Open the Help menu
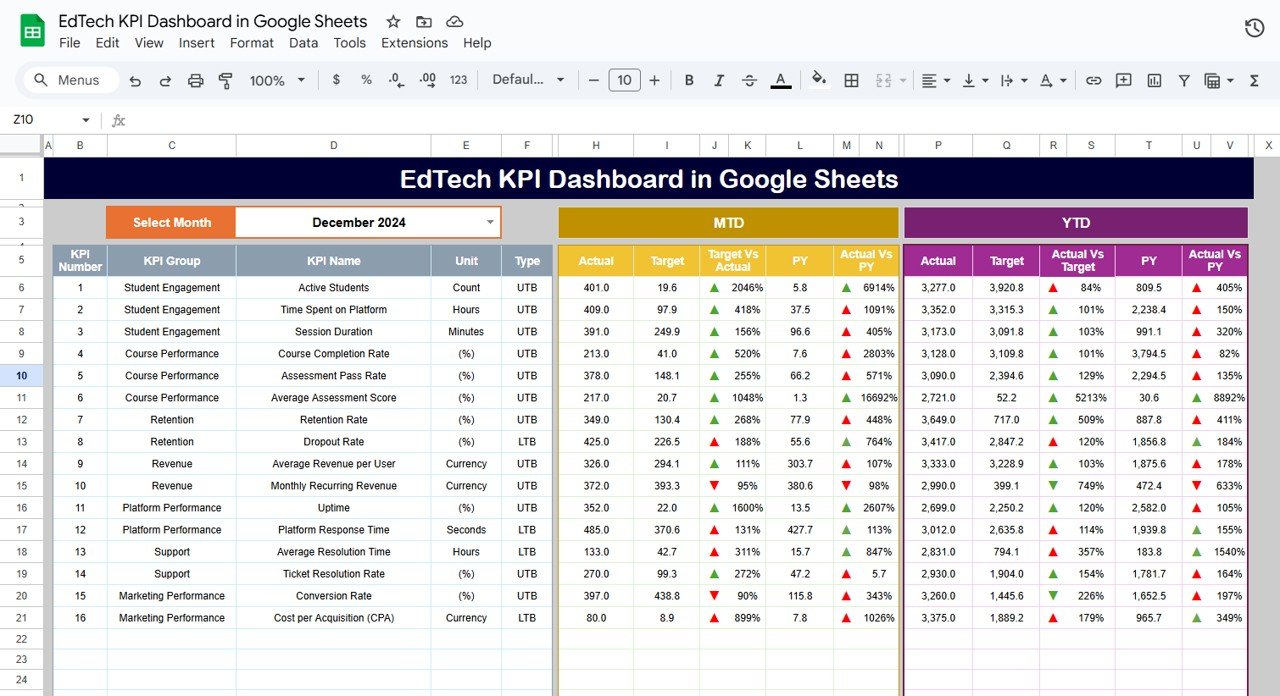 pos(477,43)
